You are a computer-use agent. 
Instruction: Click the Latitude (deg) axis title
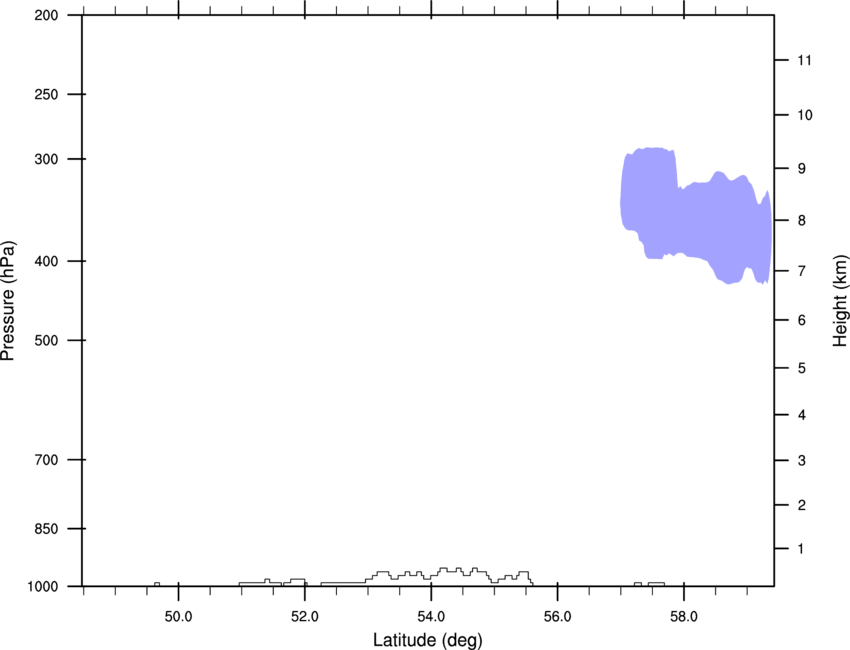[428, 640]
